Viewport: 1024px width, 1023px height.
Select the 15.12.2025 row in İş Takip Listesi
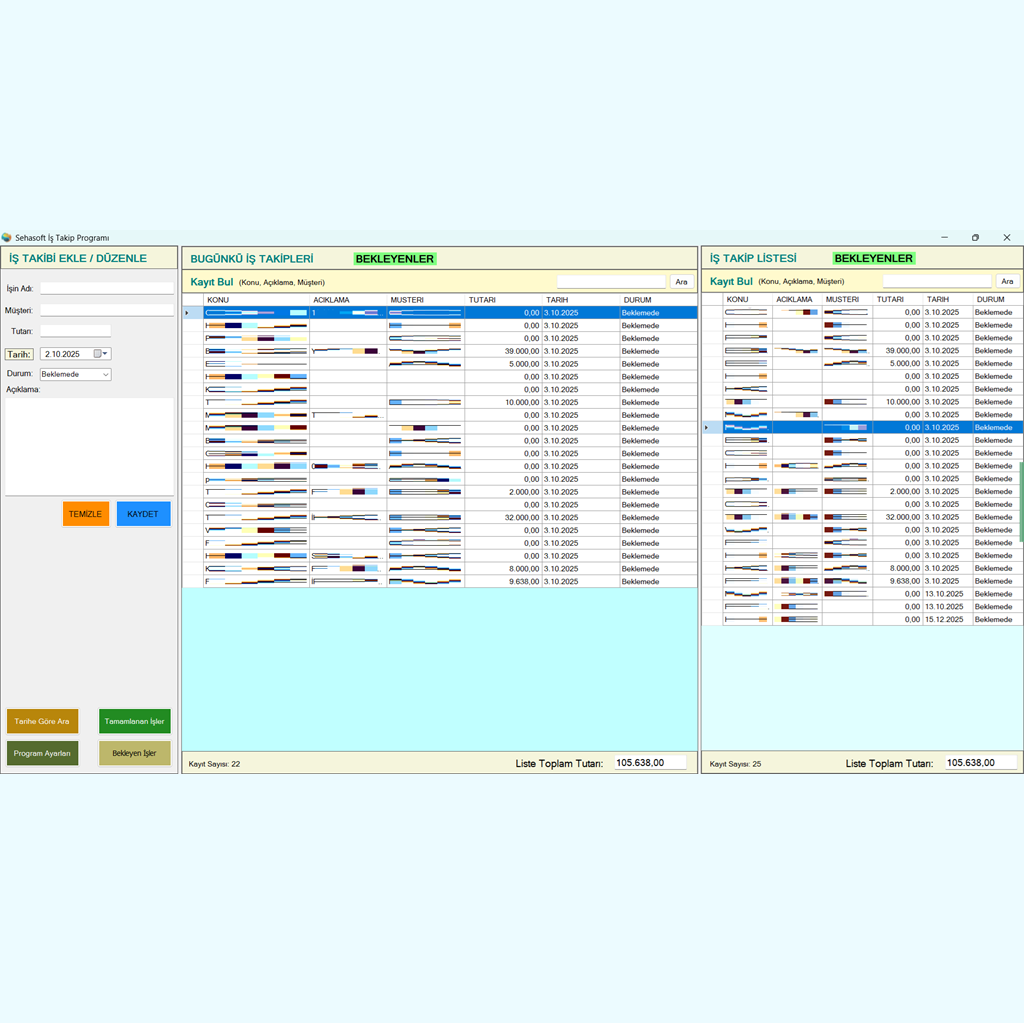pos(943,620)
